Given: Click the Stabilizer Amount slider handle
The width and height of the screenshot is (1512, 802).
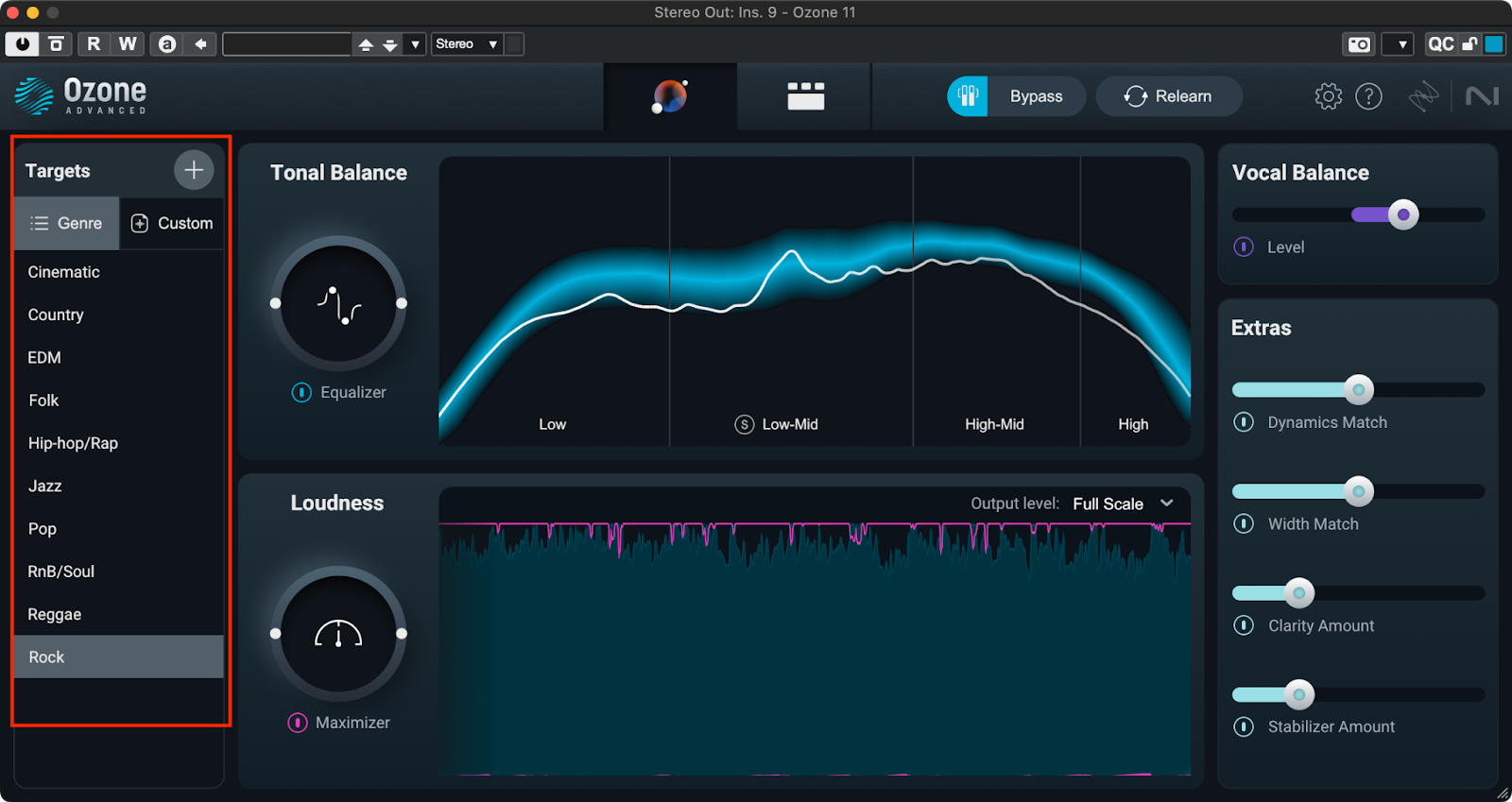Looking at the screenshot, I should [x=1299, y=694].
